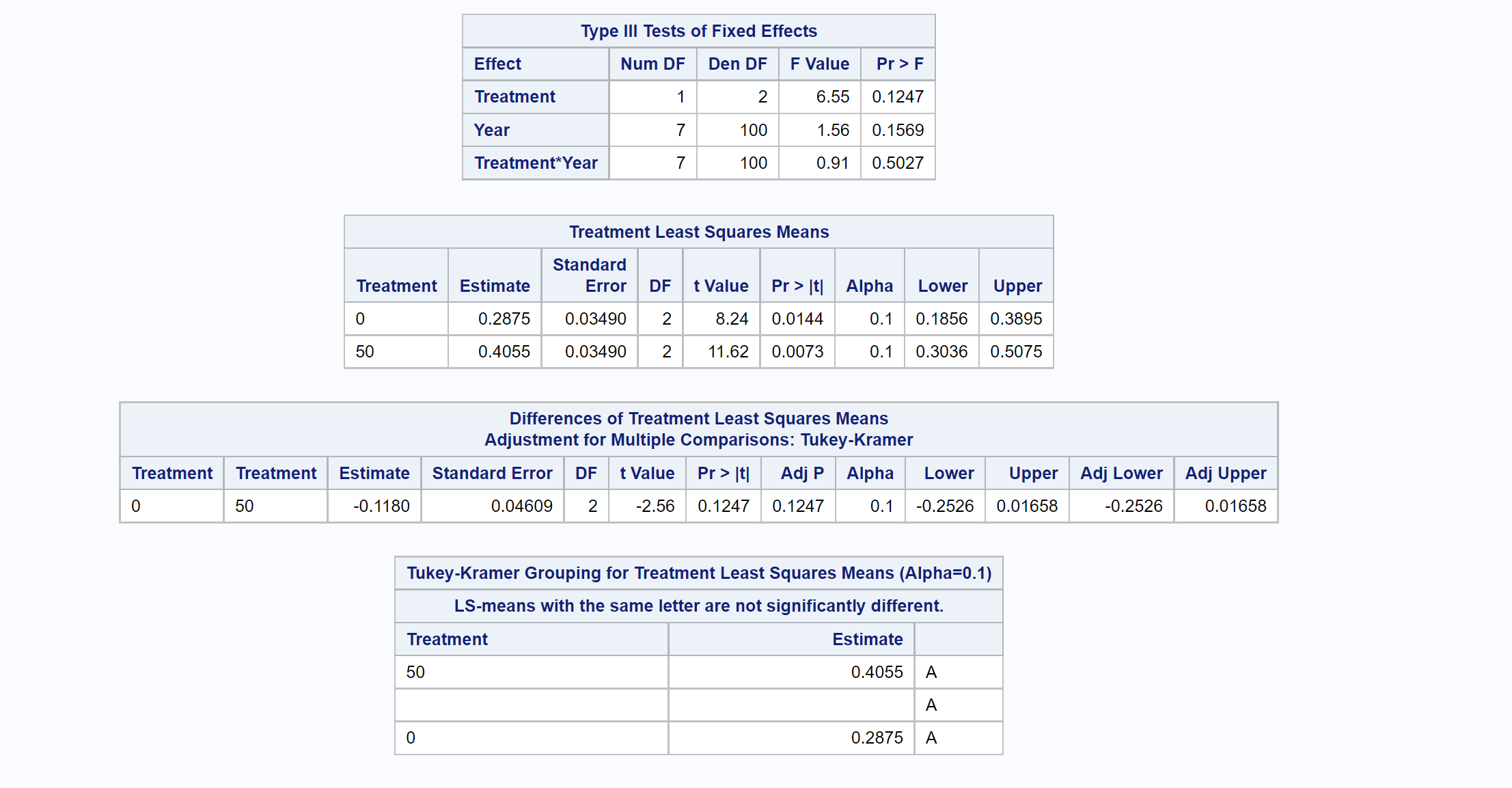Screen dimensions: 1512x788
Task: Select the F value cell showing 6.55
Action: 832,97
